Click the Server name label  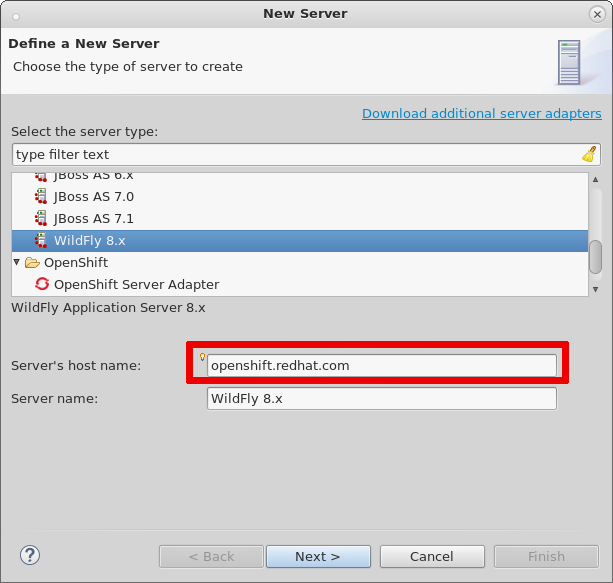click(54, 398)
